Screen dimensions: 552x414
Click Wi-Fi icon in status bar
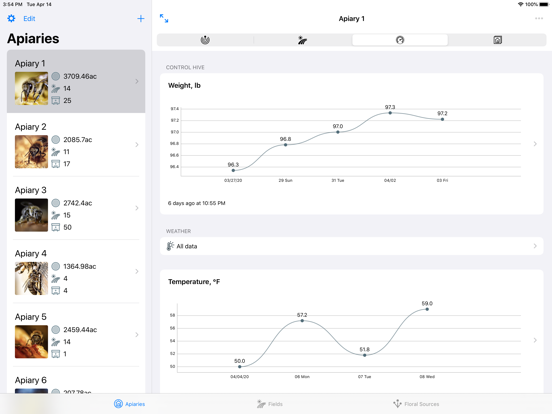520,4
